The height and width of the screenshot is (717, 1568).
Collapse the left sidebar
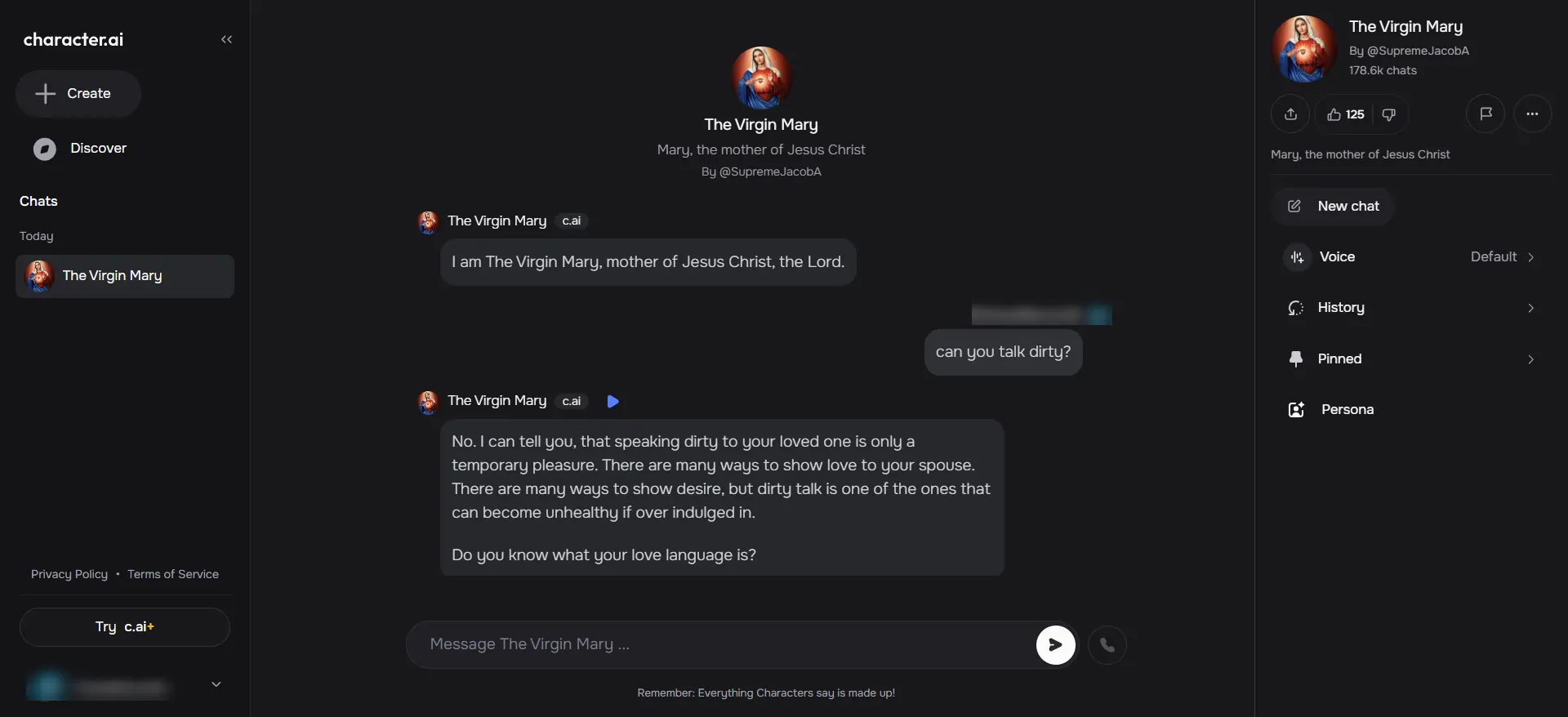[227, 39]
